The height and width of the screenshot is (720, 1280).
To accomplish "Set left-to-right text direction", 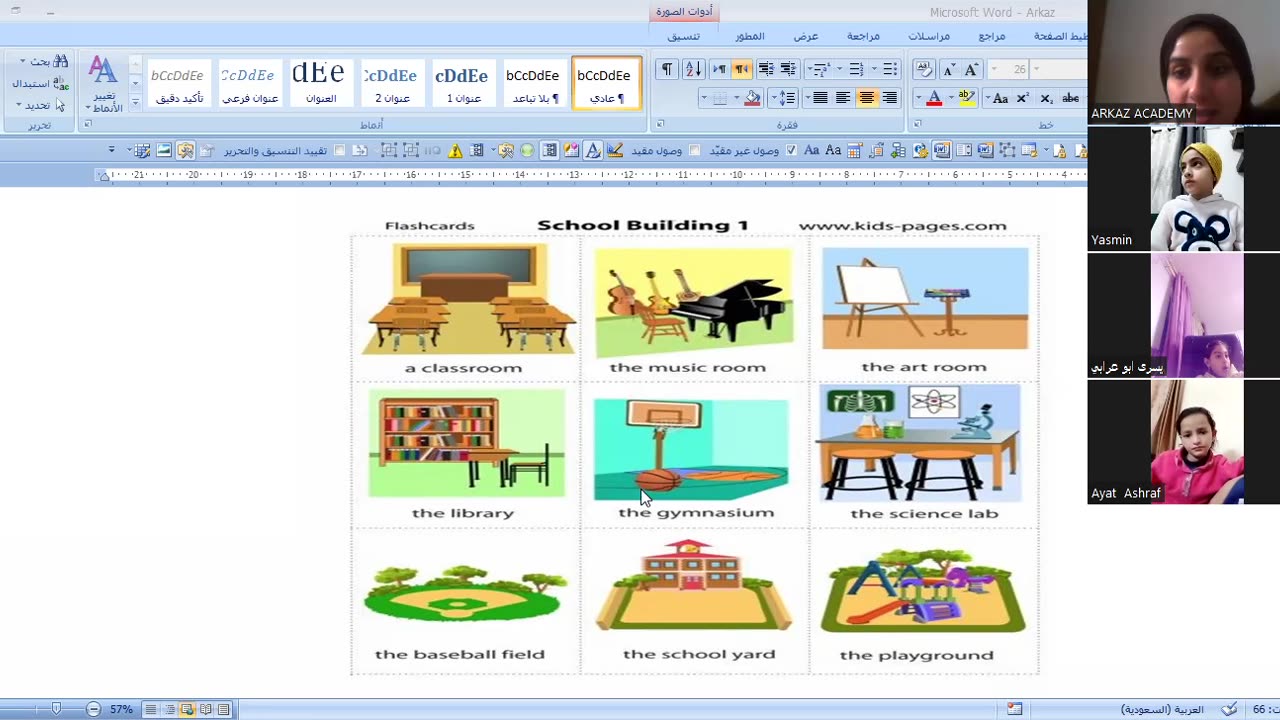I will tap(718, 69).
